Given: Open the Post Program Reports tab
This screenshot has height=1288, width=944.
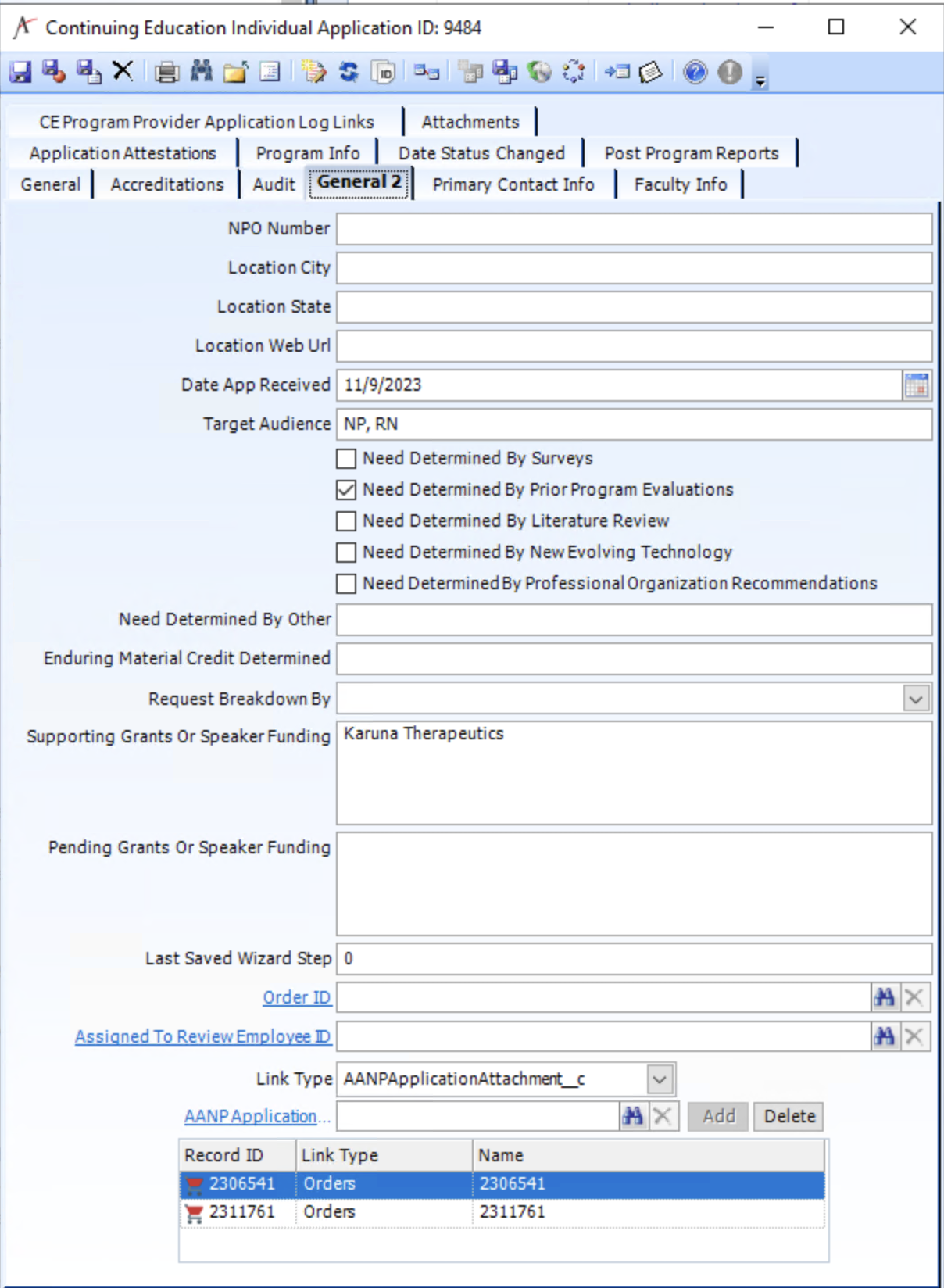Looking at the screenshot, I should (691, 153).
